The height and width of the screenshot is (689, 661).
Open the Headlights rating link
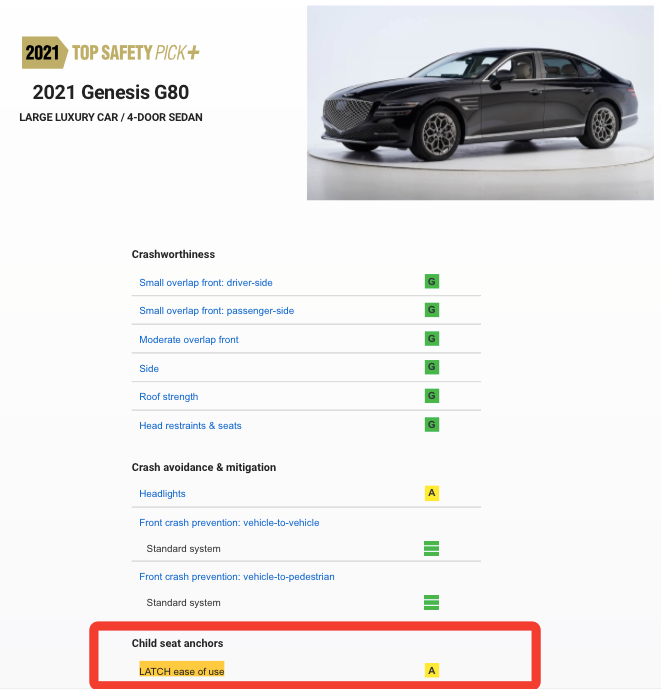(x=162, y=494)
